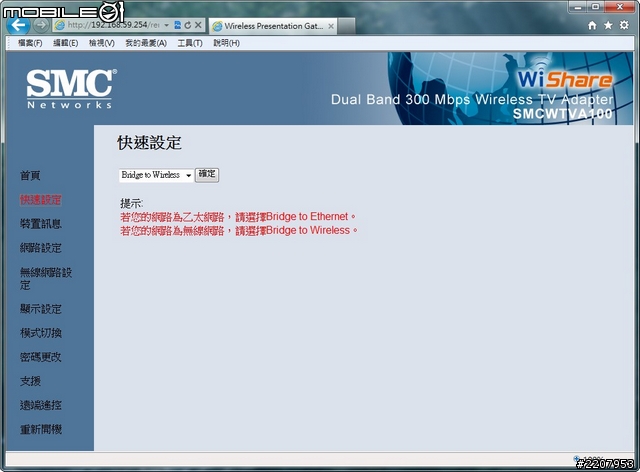Open the 檢視(V) menu

point(102,43)
